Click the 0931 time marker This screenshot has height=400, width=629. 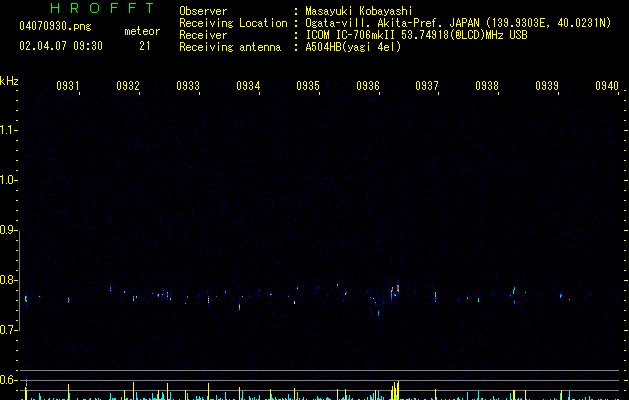point(67,85)
